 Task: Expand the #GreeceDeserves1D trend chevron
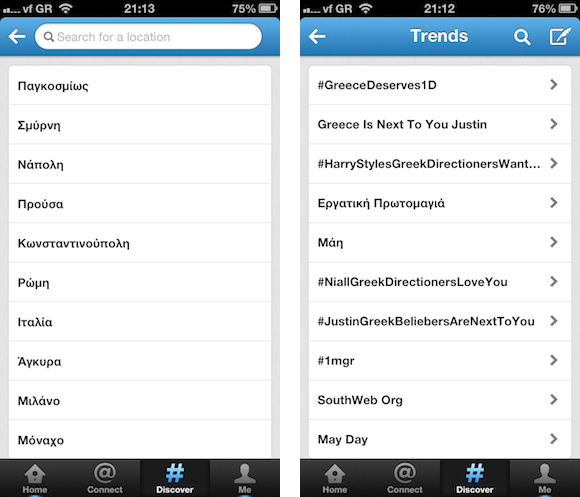(x=553, y=85)
